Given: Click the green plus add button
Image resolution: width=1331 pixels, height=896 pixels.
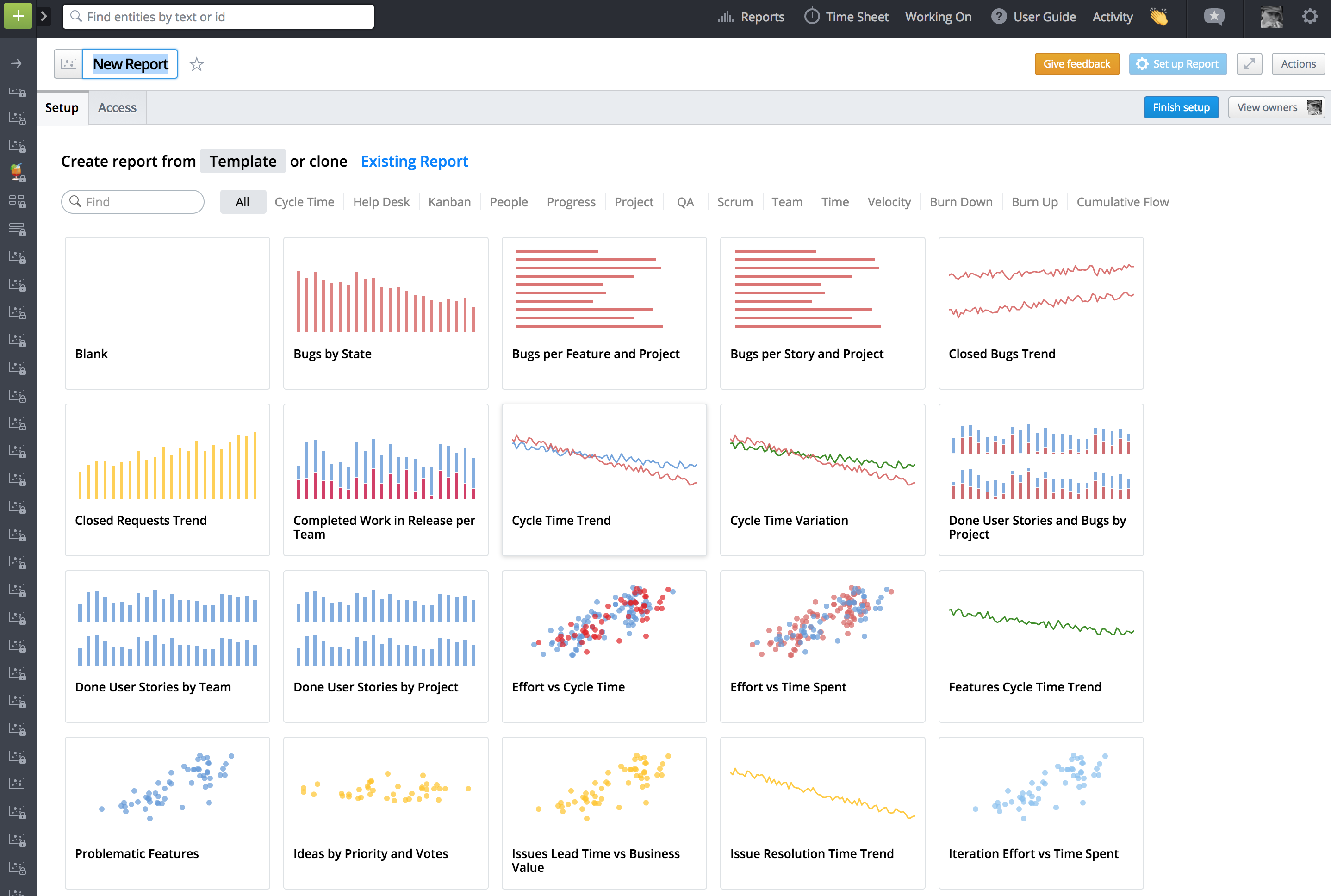Looking at the screenshot, I should tap(18, 16).
